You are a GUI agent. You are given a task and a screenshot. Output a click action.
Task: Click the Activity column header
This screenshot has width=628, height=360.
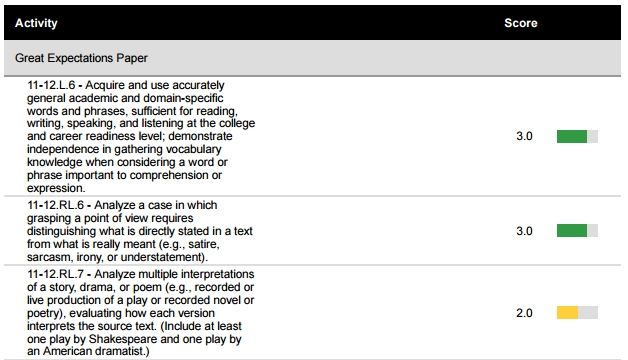(36, 23)
